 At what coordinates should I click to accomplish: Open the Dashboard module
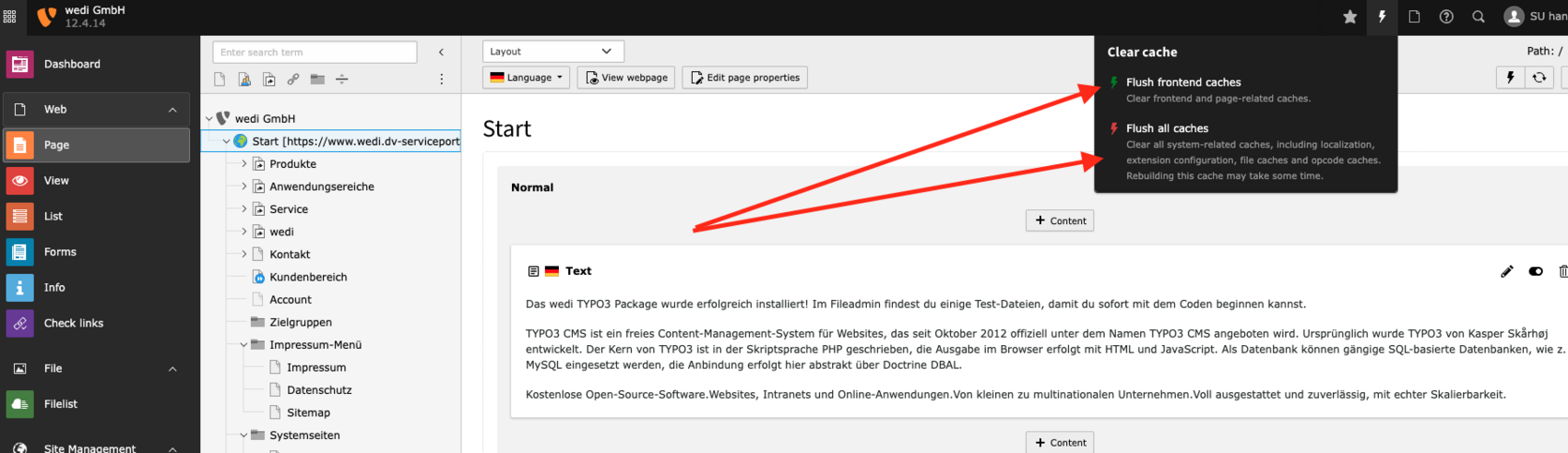coord(97,65)
